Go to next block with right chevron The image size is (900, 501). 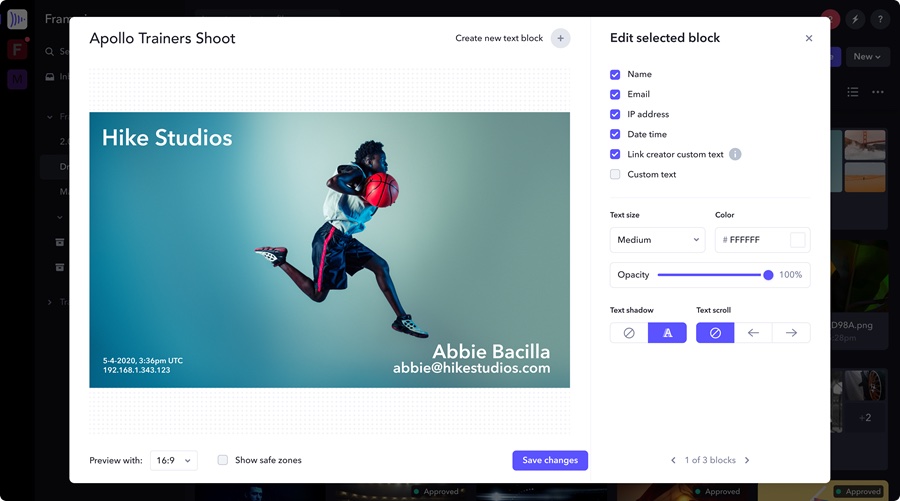(x=747, y=460)
